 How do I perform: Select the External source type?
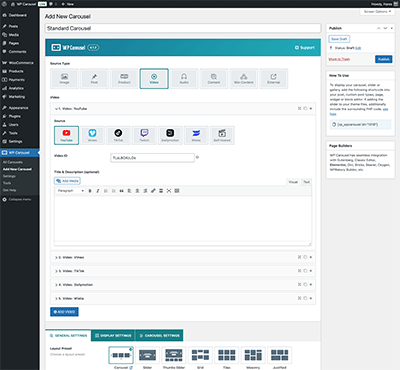click(x=273, y=79)
